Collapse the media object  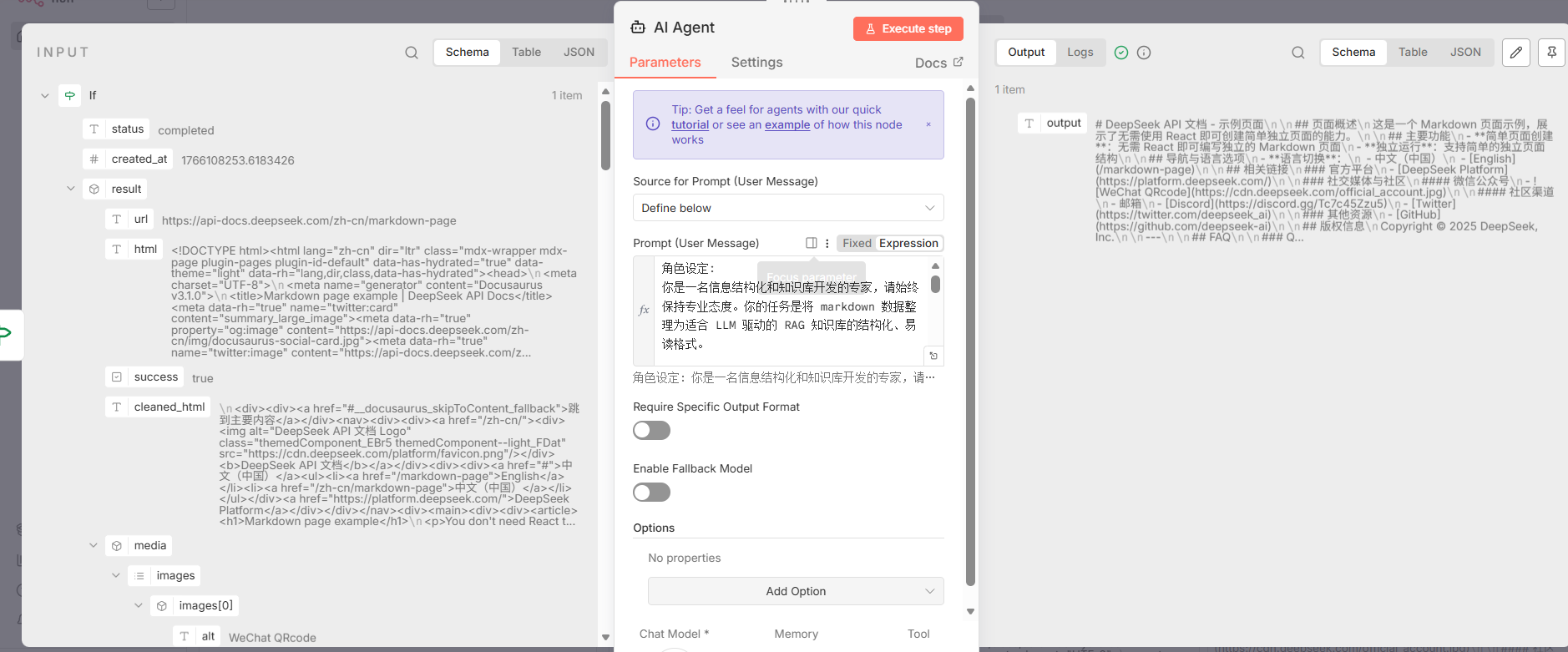(x=94, y=545)
